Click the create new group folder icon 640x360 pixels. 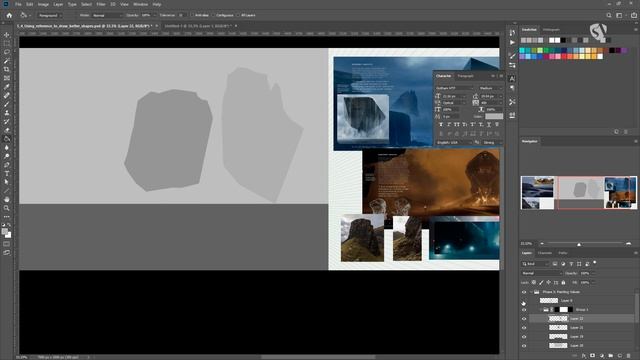[x=611, y=356]
